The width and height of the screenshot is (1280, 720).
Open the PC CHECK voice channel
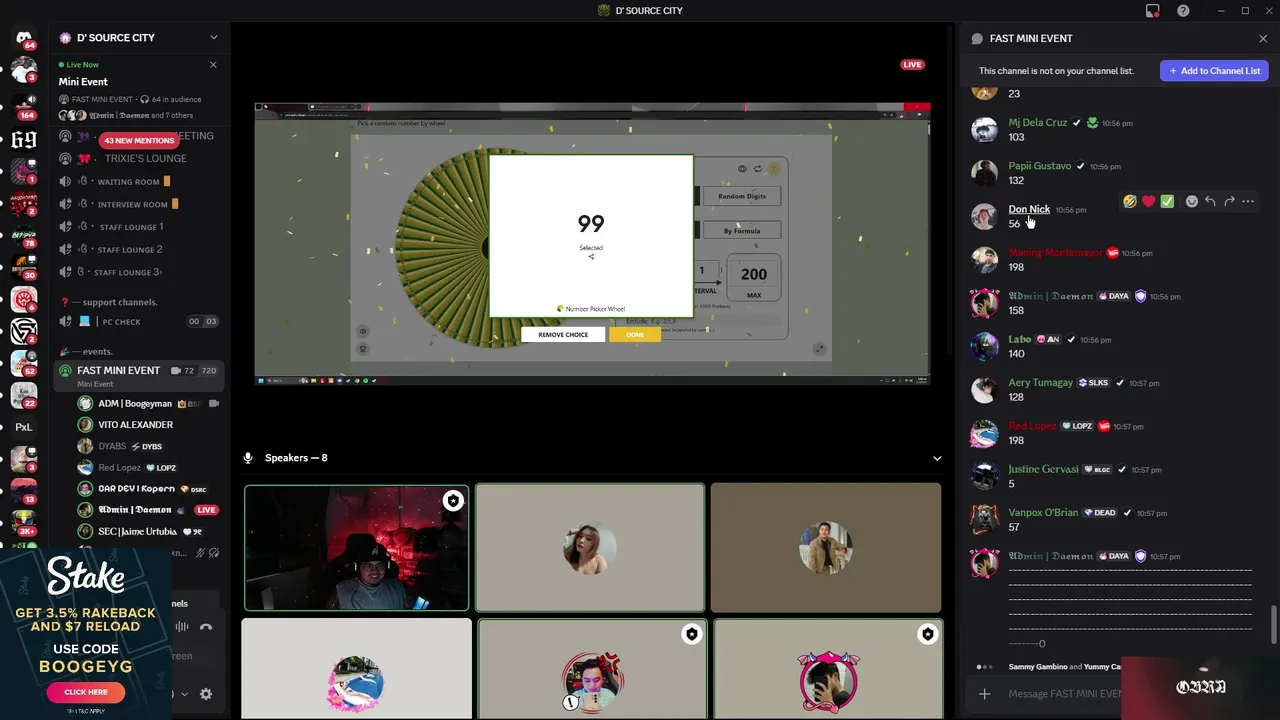click(137, 321)
